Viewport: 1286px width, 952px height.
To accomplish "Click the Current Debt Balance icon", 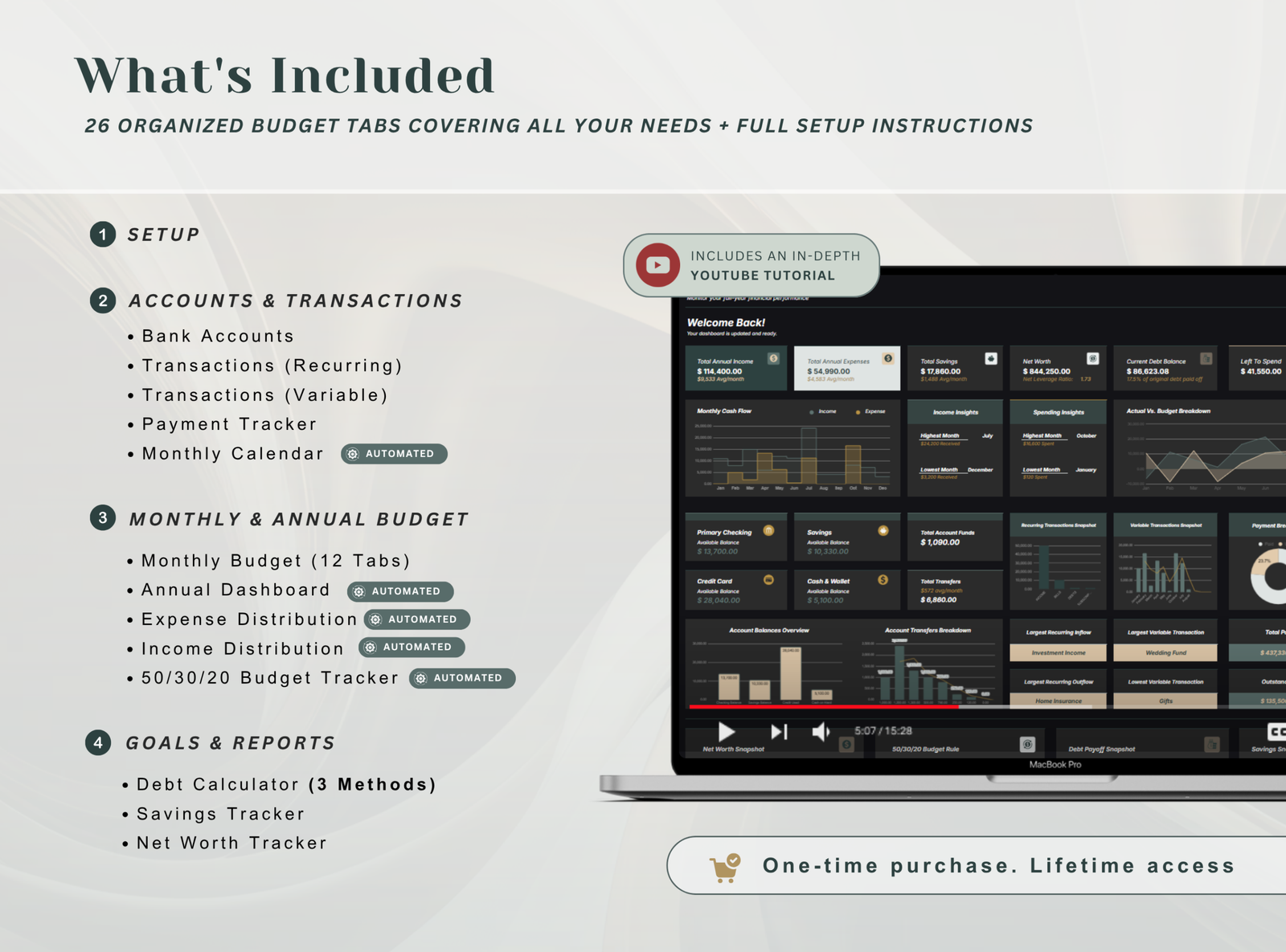I will (1206, 358).
